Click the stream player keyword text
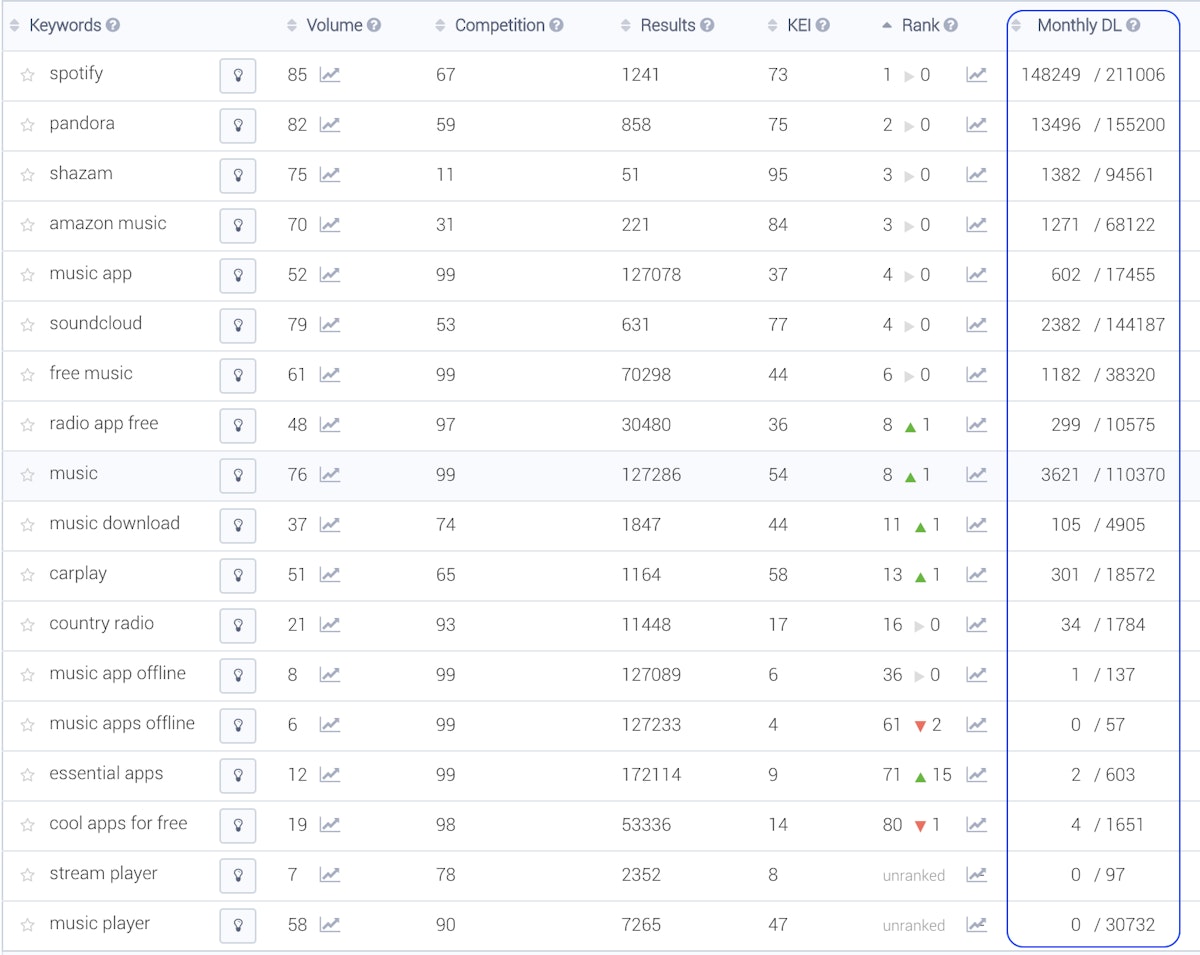Viewport: 1200px width, 955px height. point(103,874)
